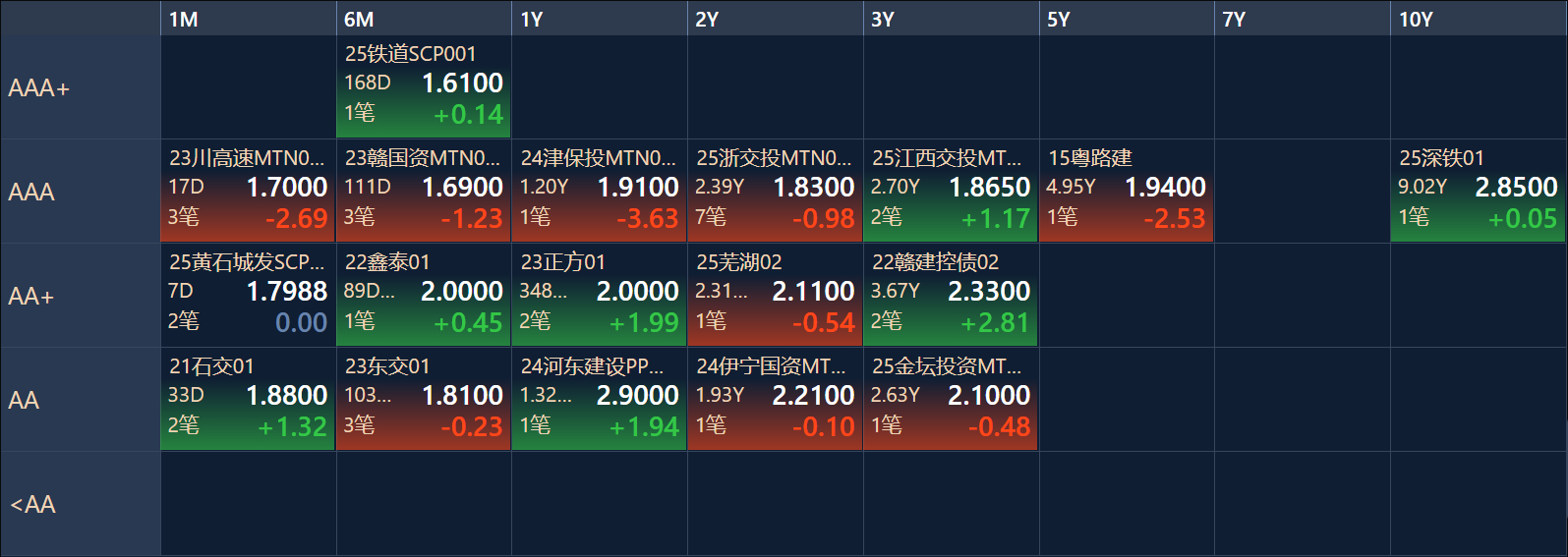The height and width of the screenshot is (557, 1568).
Task: Click the 25深铁01 bond cell
Action: coord(1479,192)
